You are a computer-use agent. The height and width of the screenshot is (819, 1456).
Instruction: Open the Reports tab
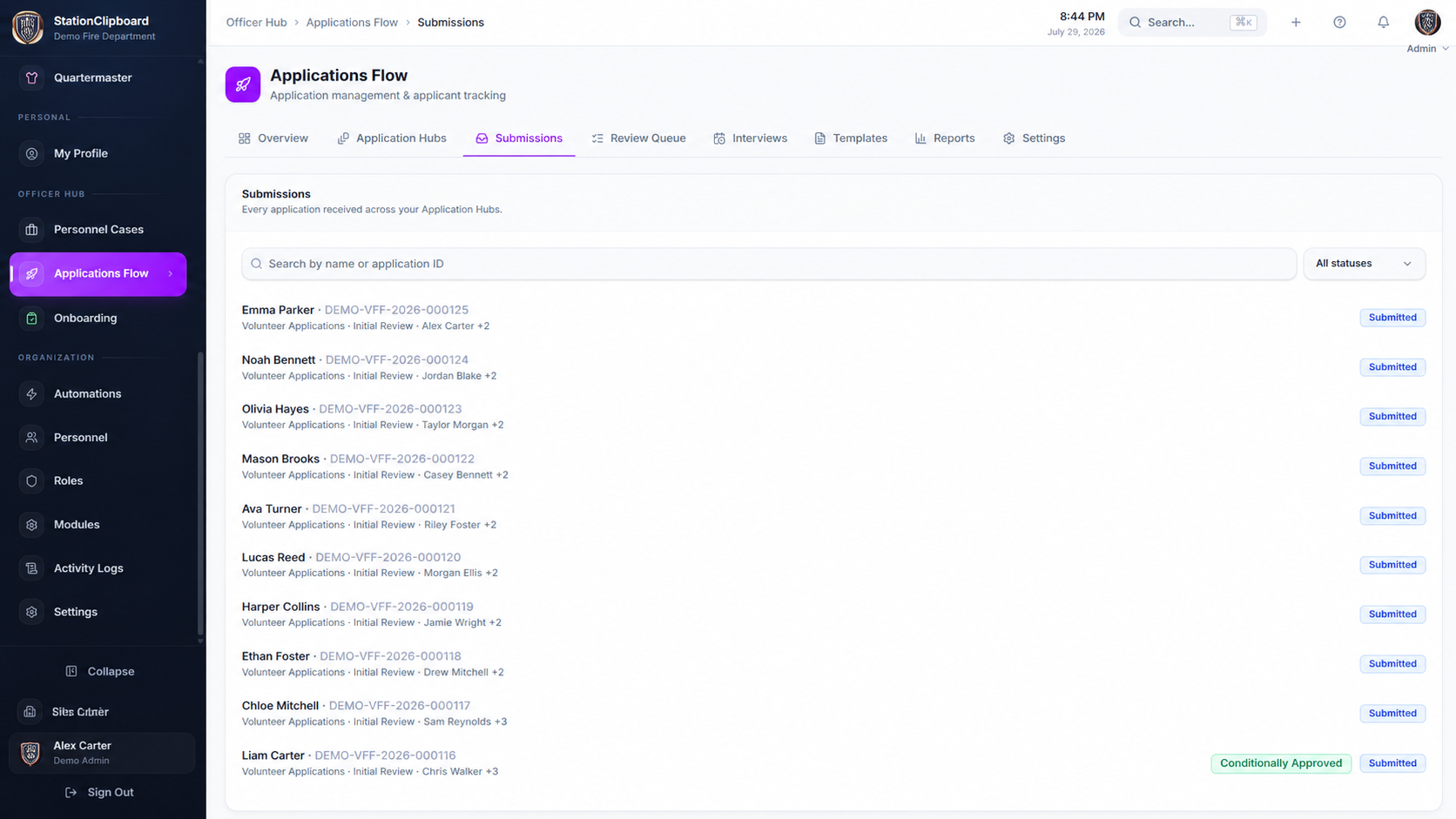(x=945, y=138)
